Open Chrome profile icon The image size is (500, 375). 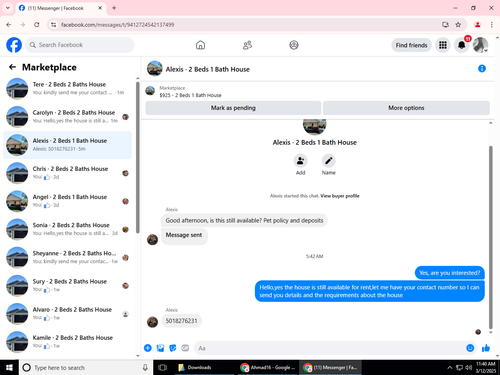(477, 25)
